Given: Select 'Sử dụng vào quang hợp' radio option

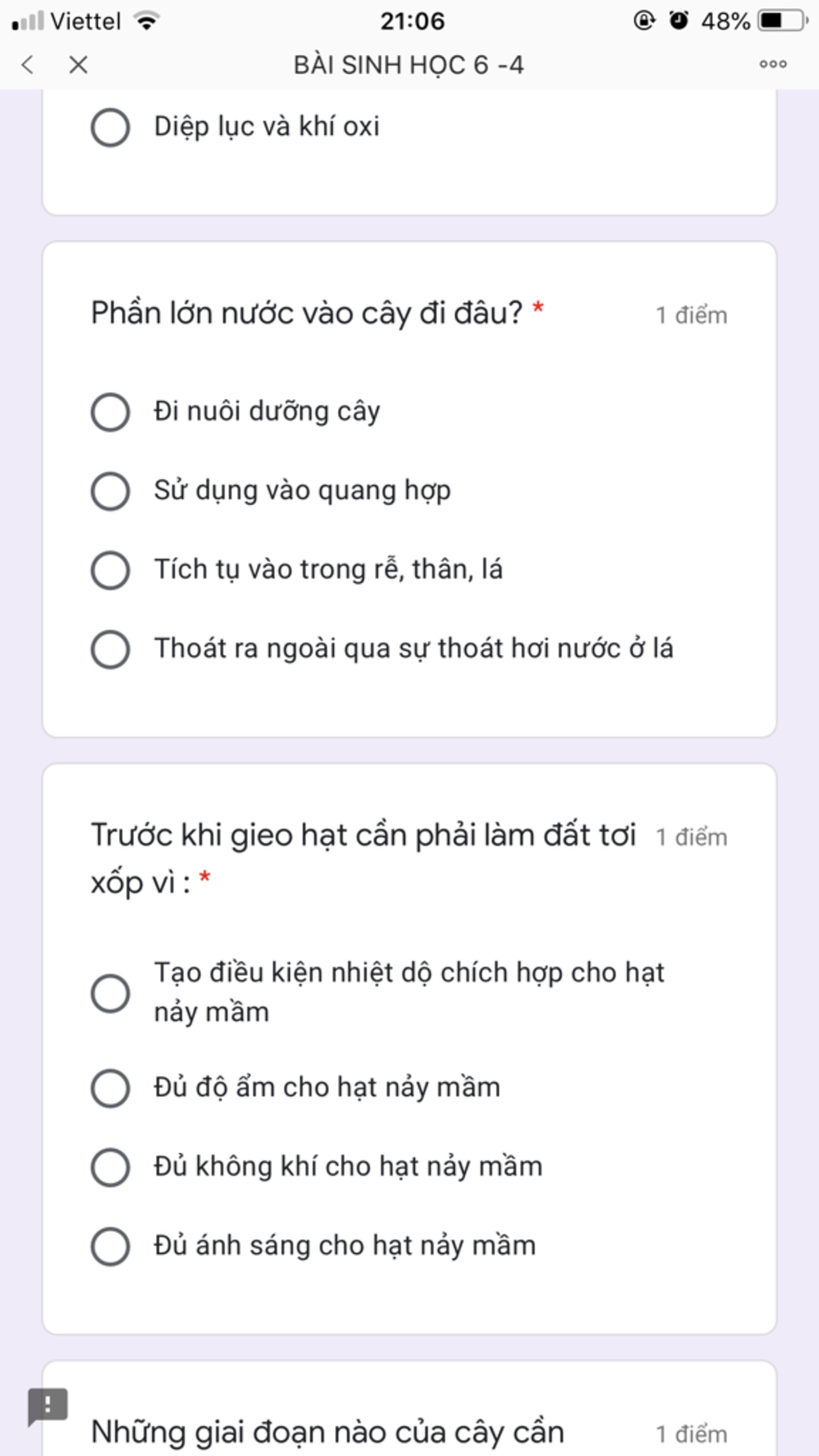Looking at the screenshot, I should click(110, 490).
